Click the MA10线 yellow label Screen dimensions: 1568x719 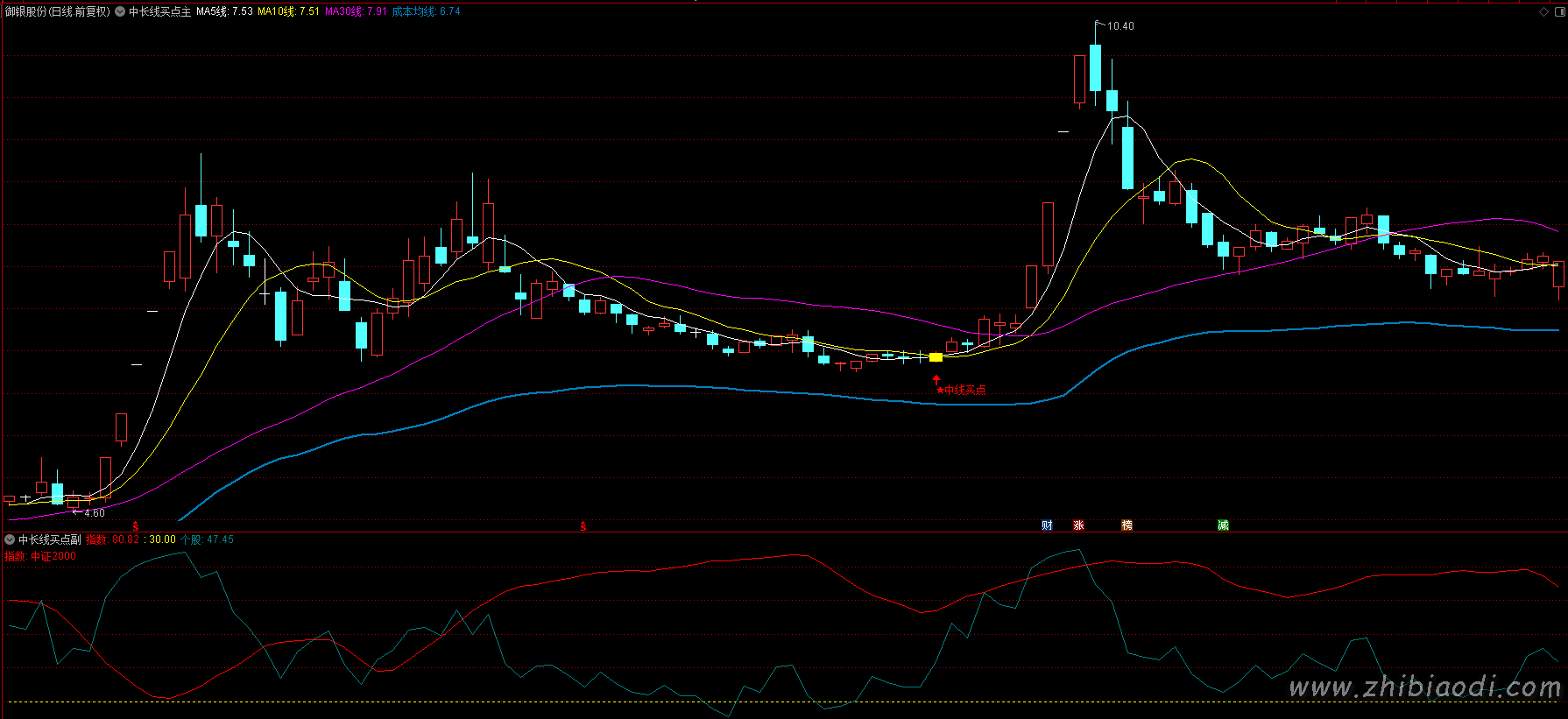click(x=288, y=11)
